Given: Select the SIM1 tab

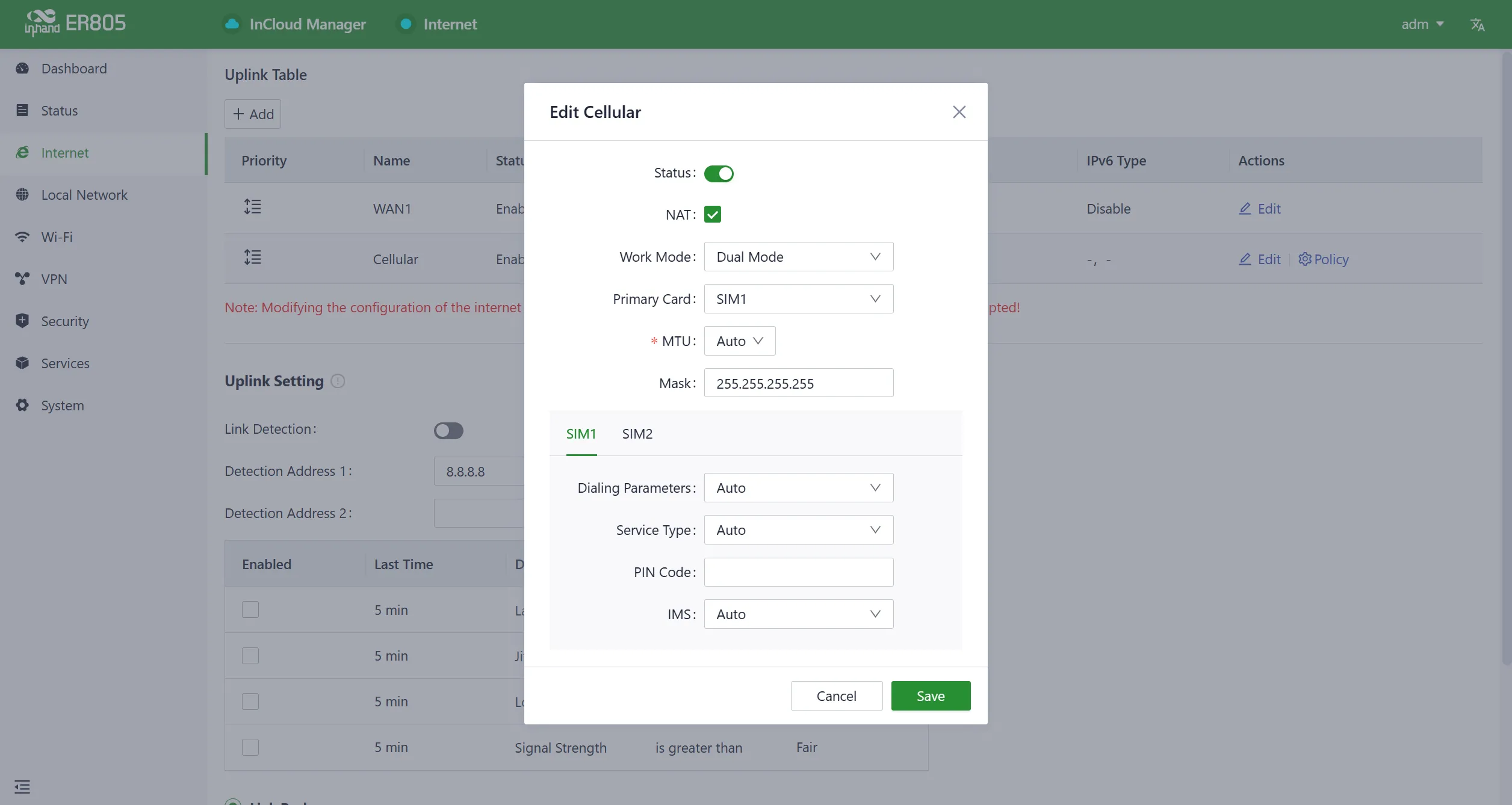Looking at the screenshot, I should pyautogui.click(x=581, y=434).
